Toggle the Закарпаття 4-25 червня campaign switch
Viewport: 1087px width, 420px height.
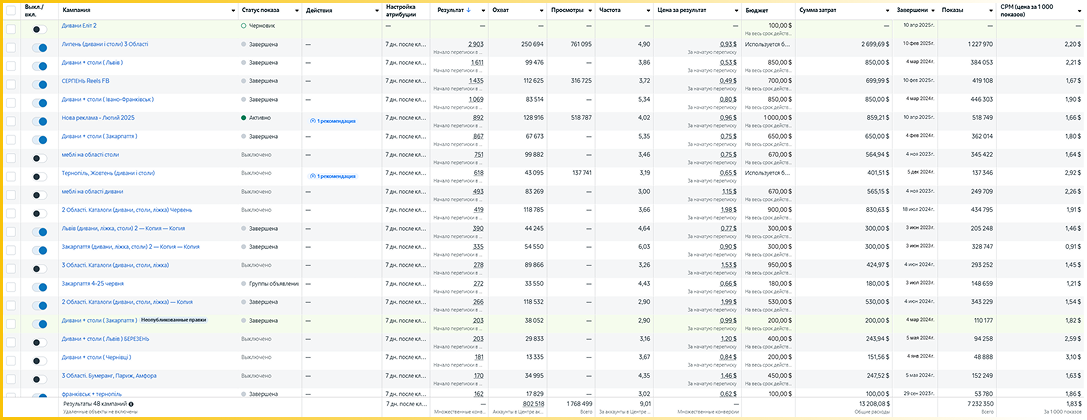point(40,287)
